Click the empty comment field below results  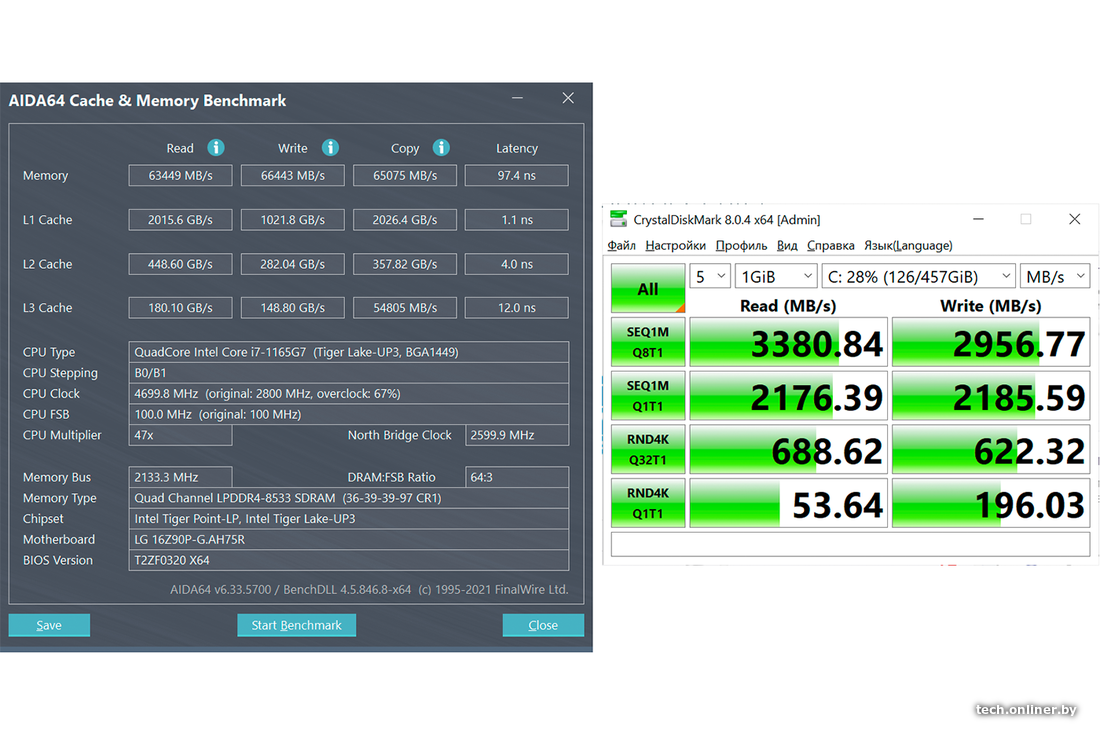[x=850, y=544]
